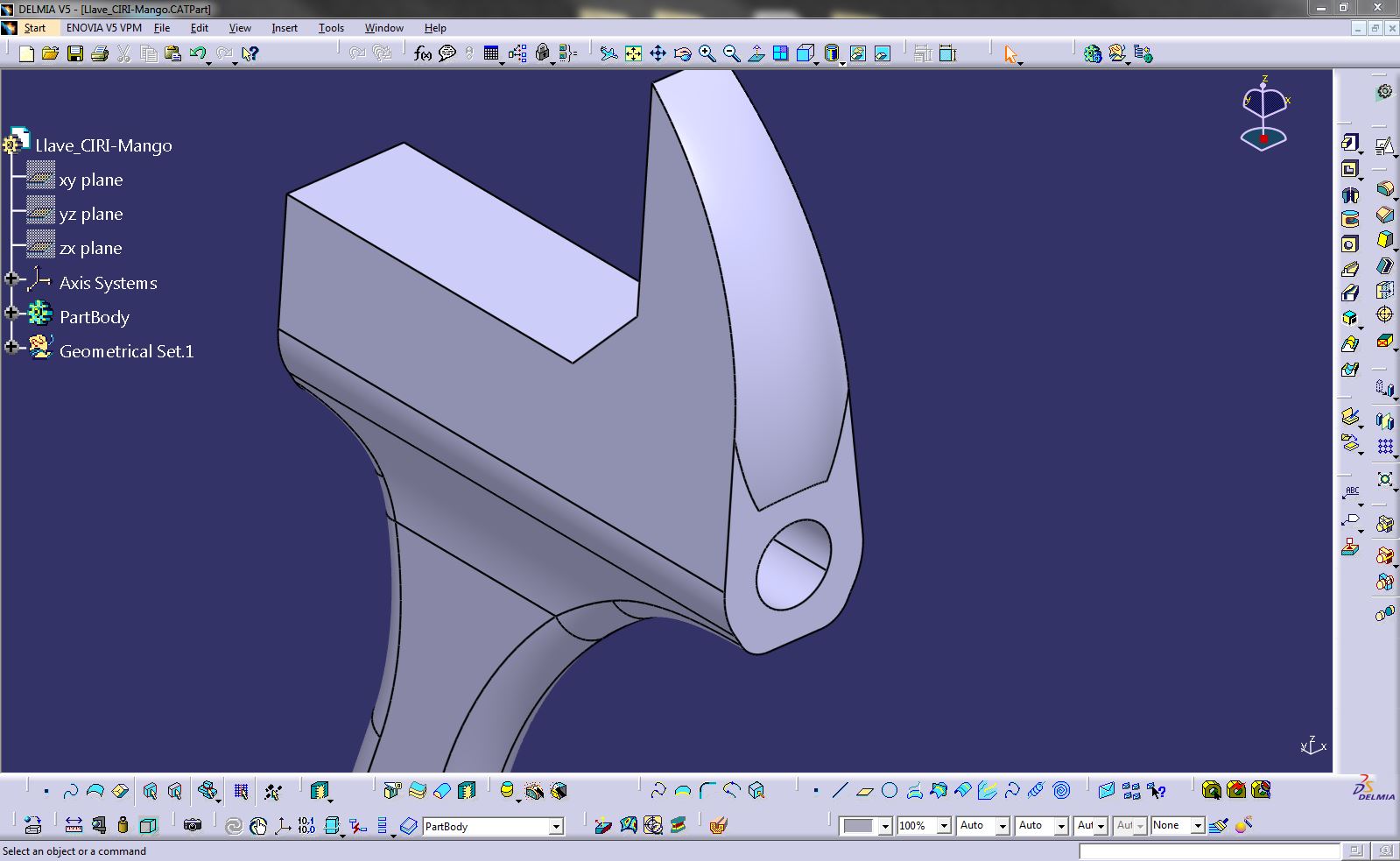Activate the What's This help pointer
This screenshot has width=1400, height=861.
(x=250, y=54)
